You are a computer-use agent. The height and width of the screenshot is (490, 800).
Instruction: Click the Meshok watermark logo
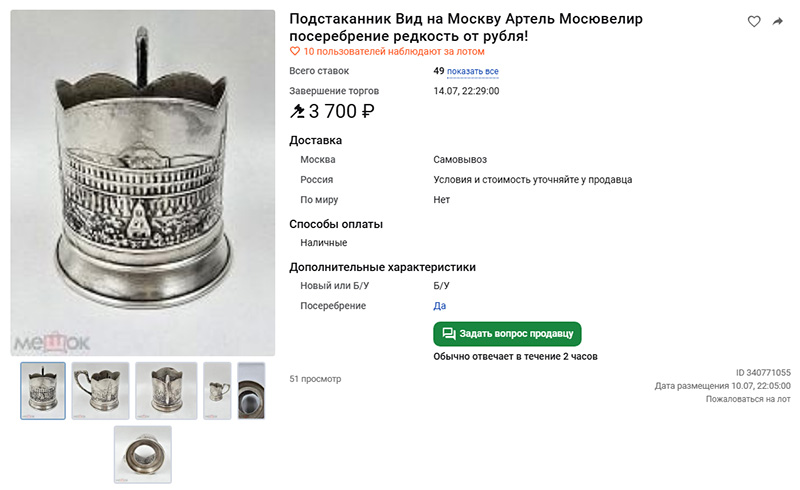tap(52, 343)
